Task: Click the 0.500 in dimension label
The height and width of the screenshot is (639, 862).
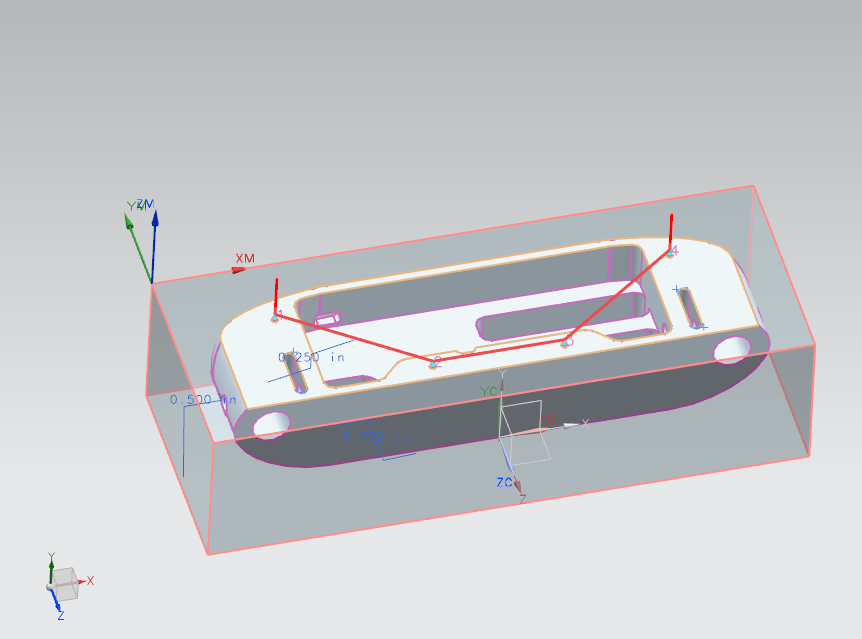Action: [203, 400]
